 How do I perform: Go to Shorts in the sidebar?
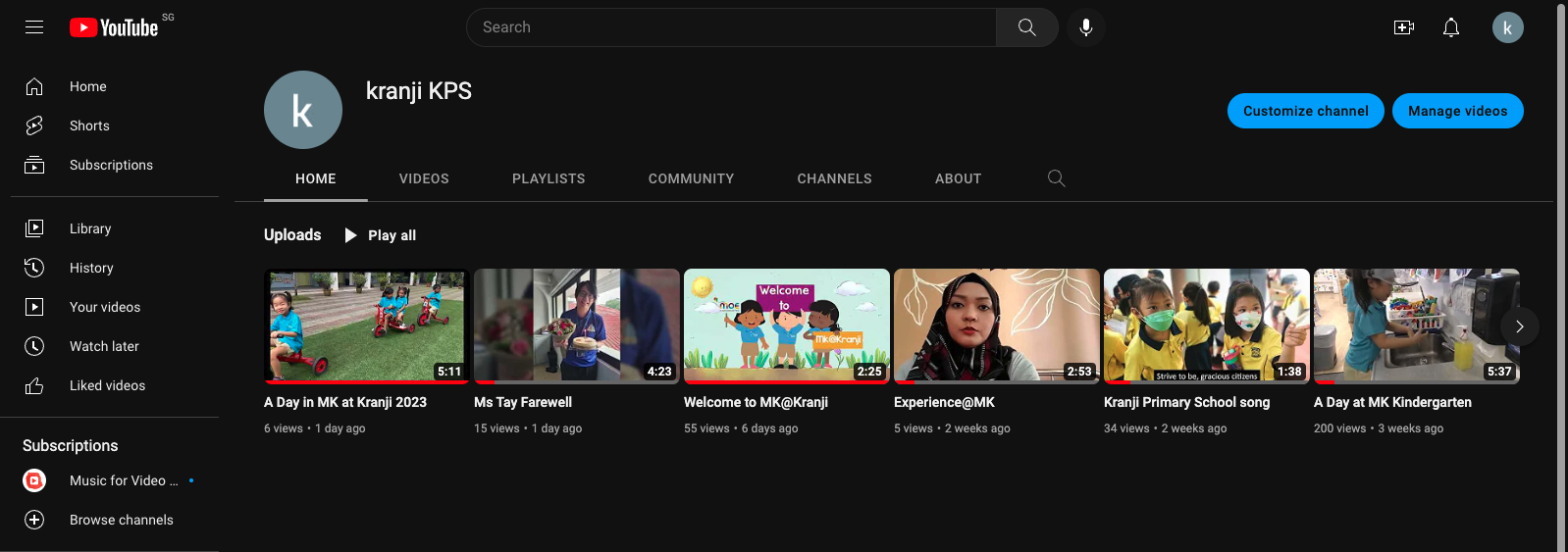[x=89, y=125]
